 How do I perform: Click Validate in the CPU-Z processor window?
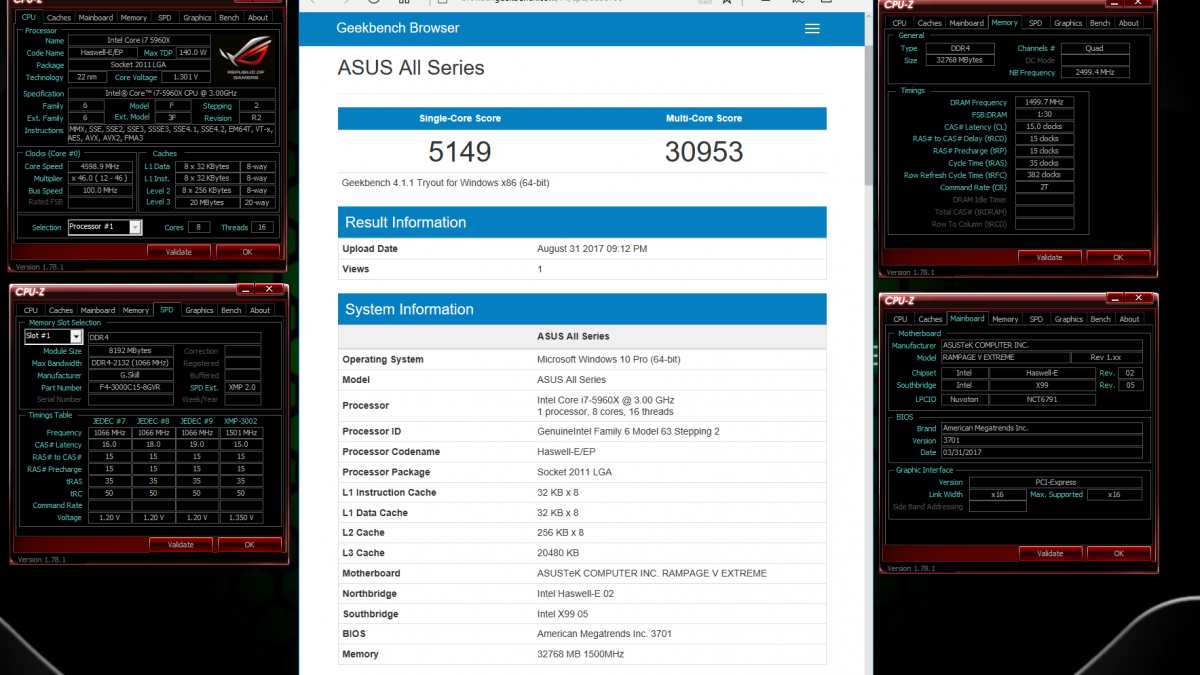179,252
